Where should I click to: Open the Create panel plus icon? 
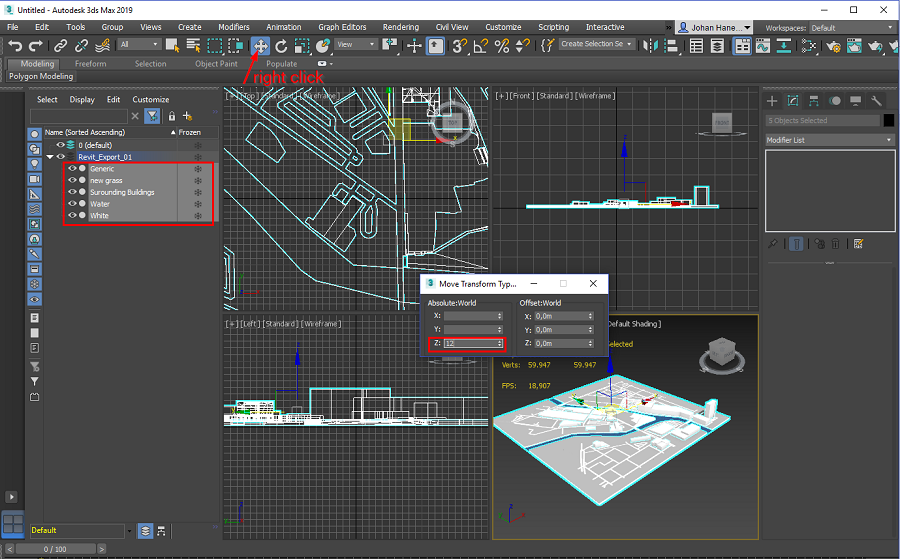[772, 100]
